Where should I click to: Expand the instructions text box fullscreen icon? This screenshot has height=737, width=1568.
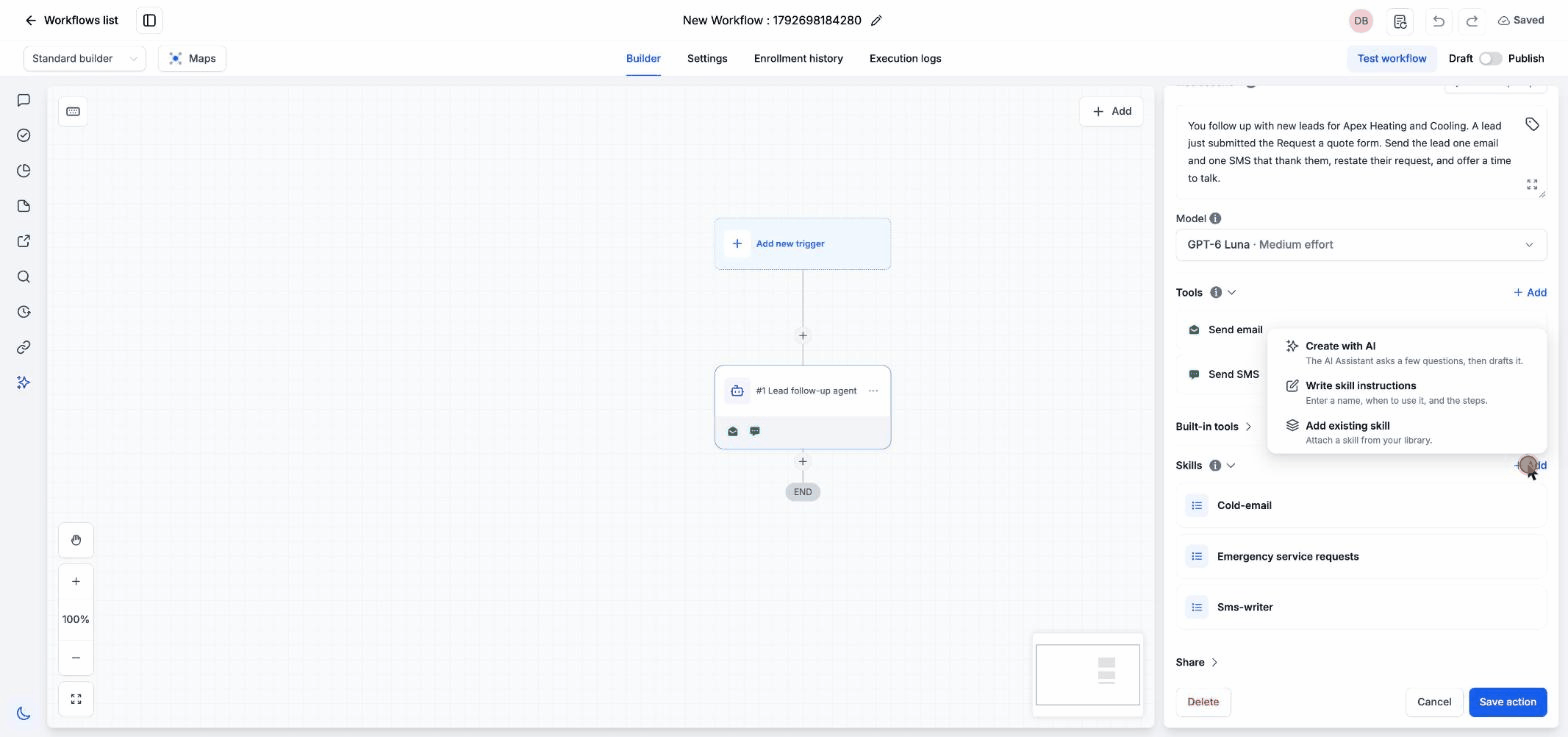[x=1531, y=184]
